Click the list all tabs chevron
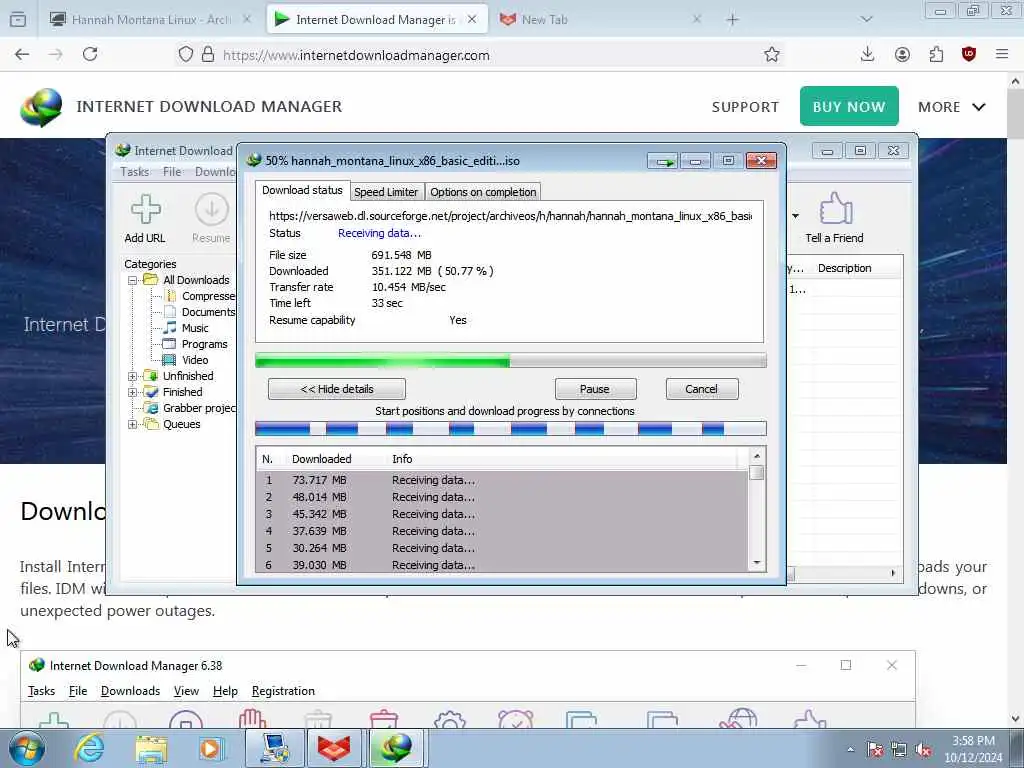Image resolution: width=1024 pixels, height=768 pixels. [866, 20]
